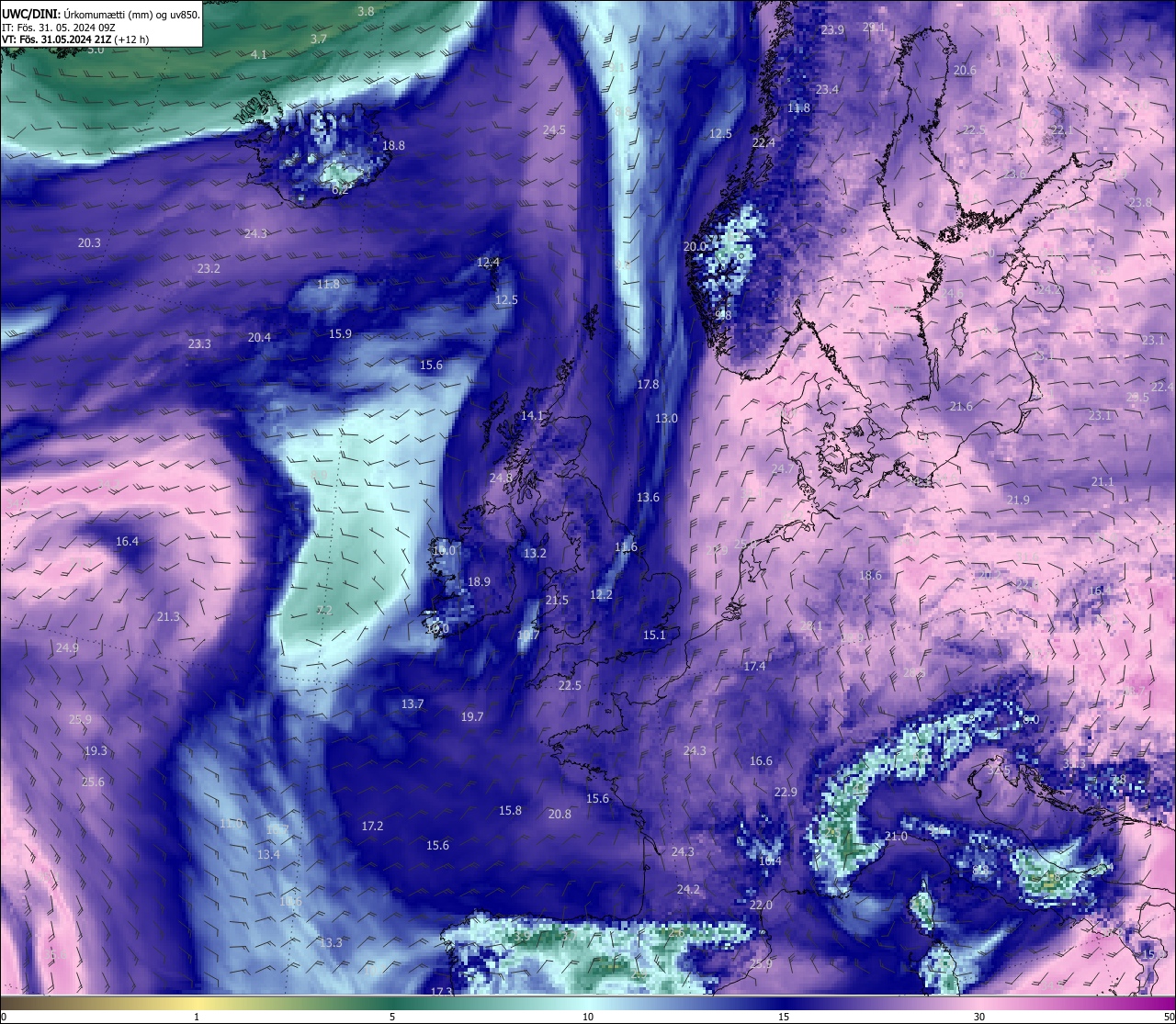Click the map value 13.0

[x=666, y=418]
